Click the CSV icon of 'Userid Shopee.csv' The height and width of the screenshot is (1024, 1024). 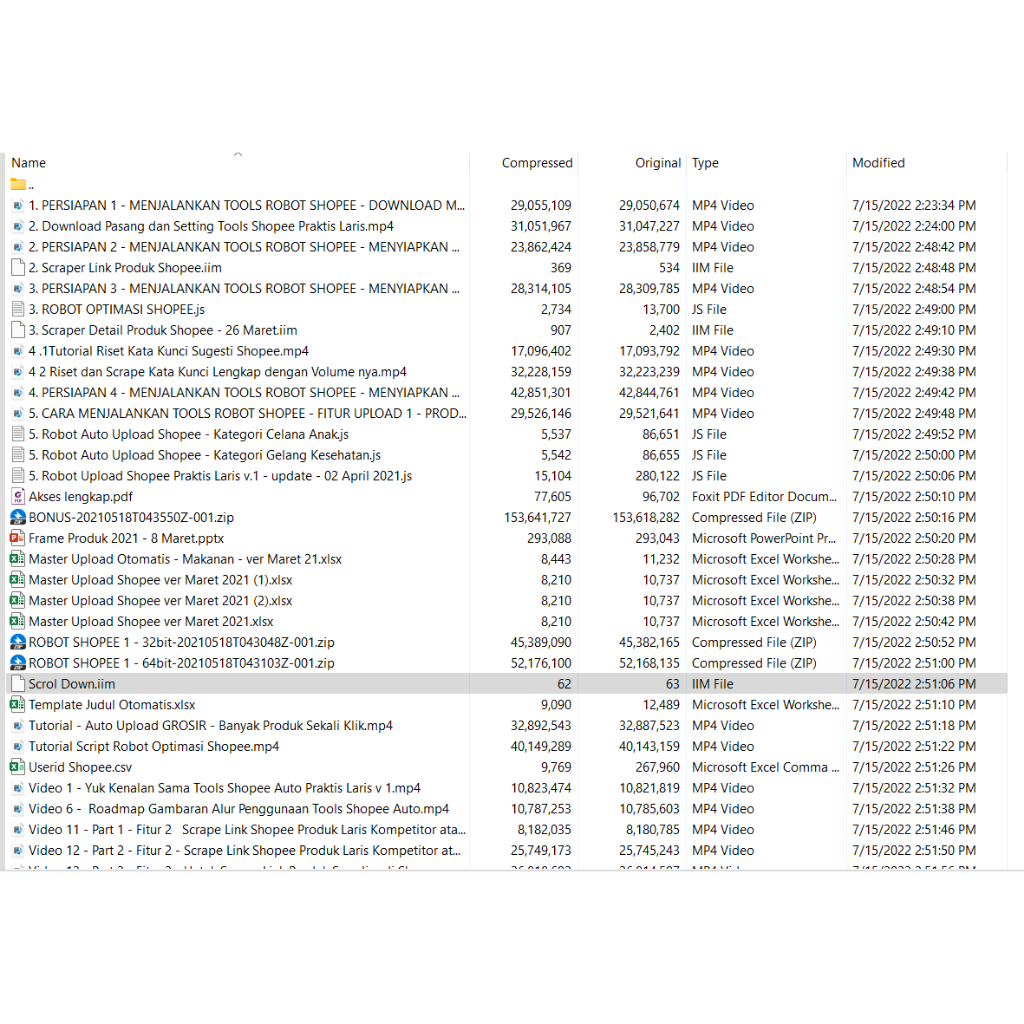pyautogui.click(x=18, y=767)
